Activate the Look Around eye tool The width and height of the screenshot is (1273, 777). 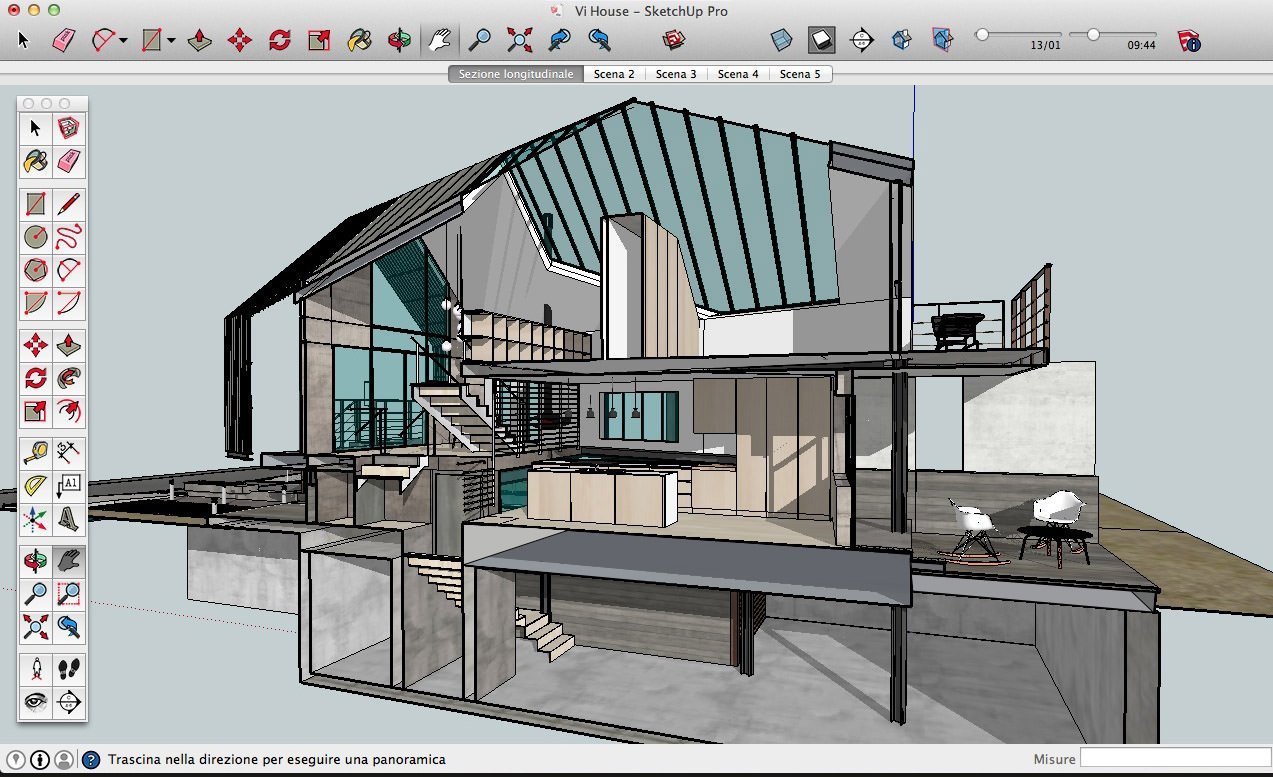tap(36, 701)
